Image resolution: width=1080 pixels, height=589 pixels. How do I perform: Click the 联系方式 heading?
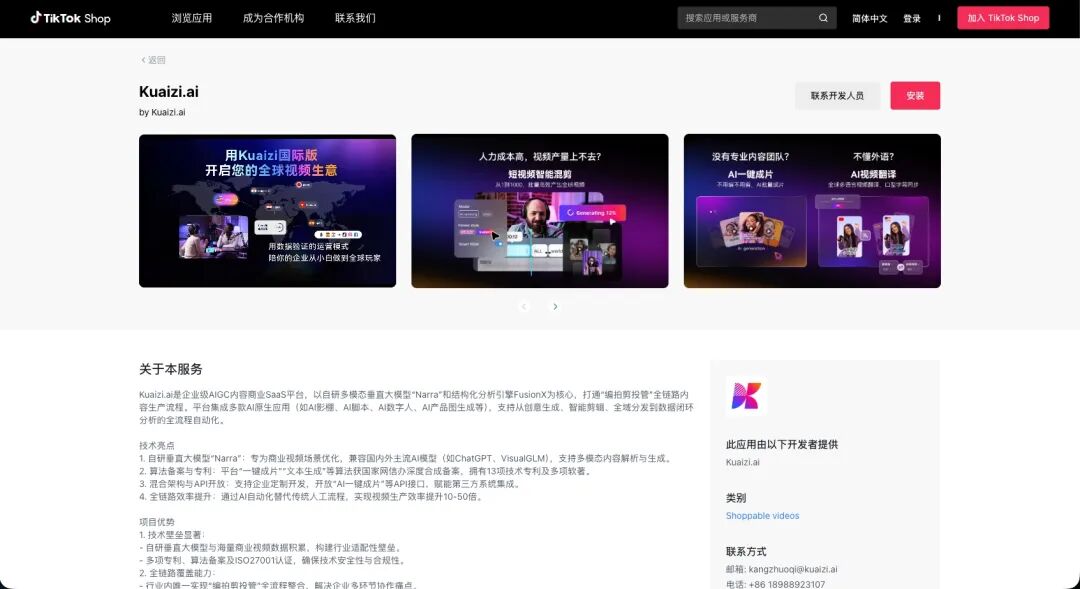click(x=746, y=552)
